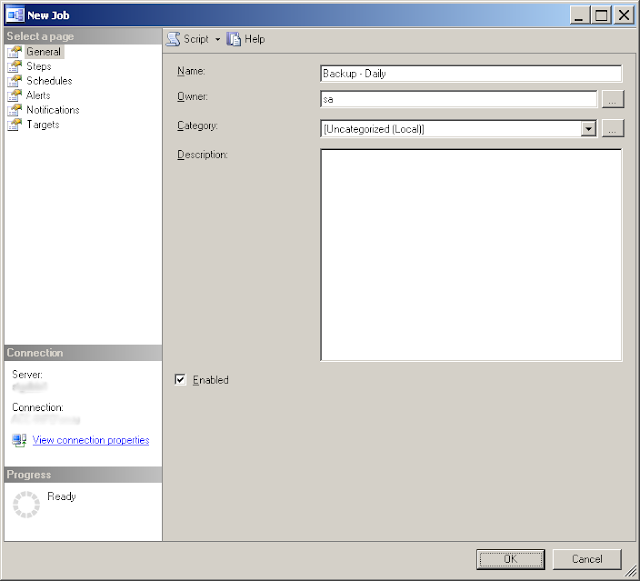640x581 pixels.
Task: Click into the Name text field
Action: (x=471, y=73)
